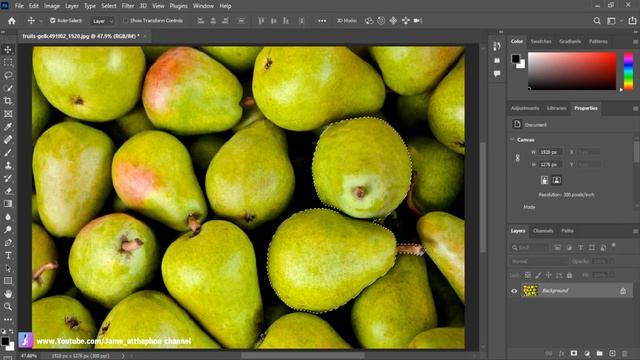Create new fill or adjustment layer

tap(587, 353)
